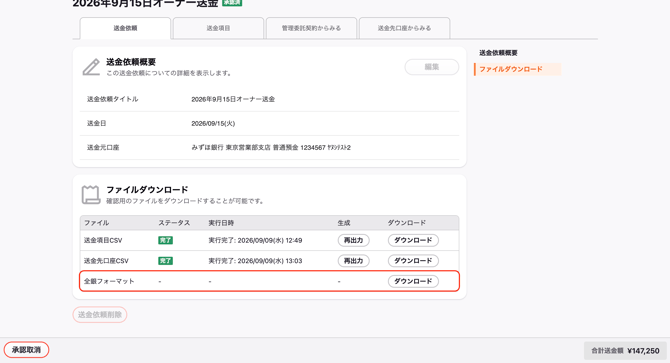Image resolution: width=670 pixels, height=363 pixels.
Task: Click the 承認取消 button
Action: pyautogui.click(x=26, y=350)
